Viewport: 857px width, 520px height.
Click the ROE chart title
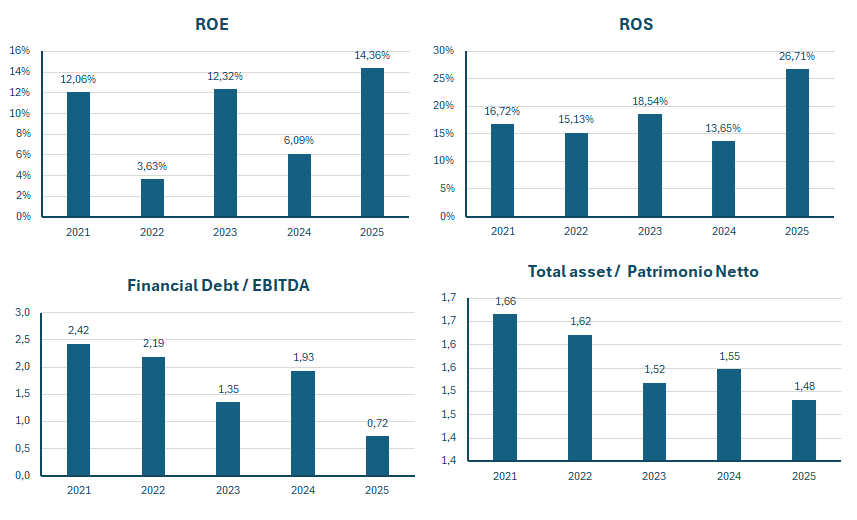[x=212, y=24]
